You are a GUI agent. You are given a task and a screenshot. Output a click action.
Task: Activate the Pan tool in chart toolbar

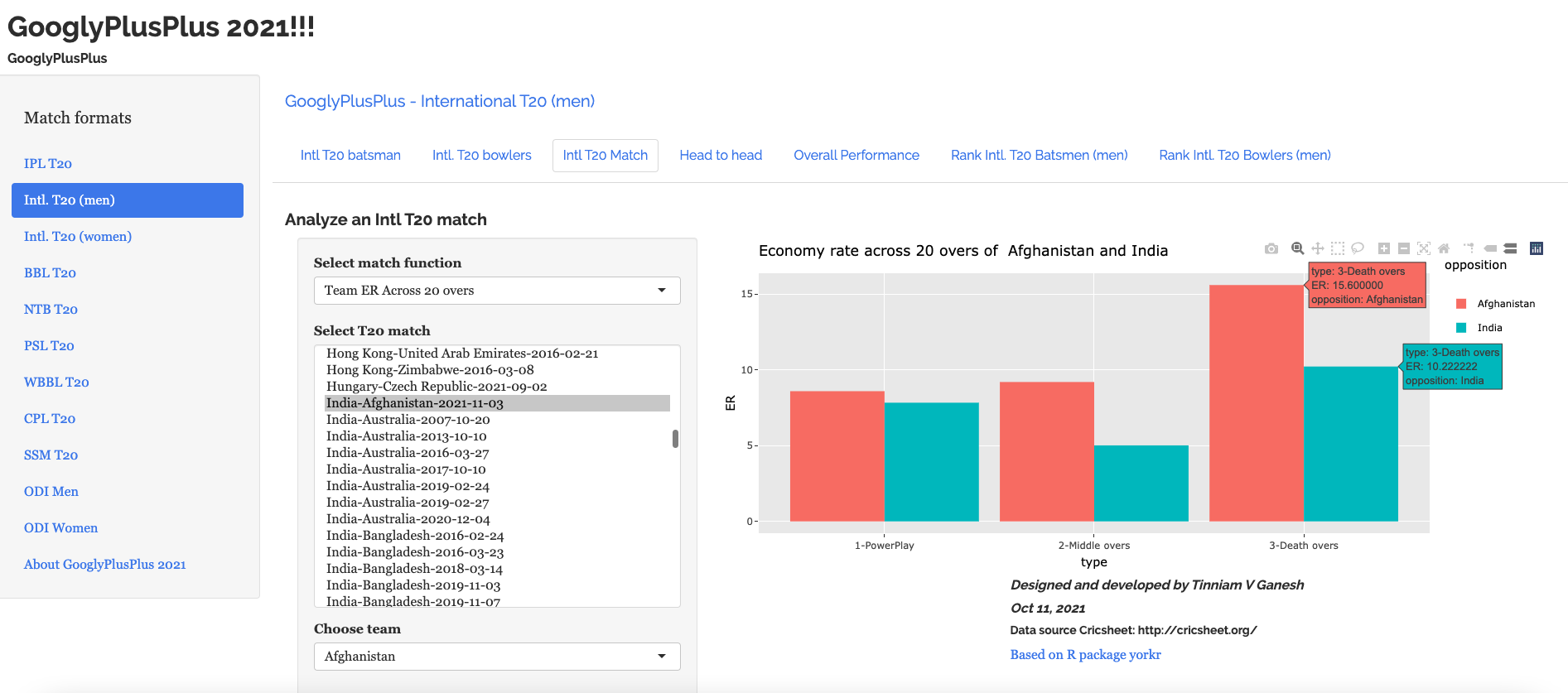pos(1318,248)
